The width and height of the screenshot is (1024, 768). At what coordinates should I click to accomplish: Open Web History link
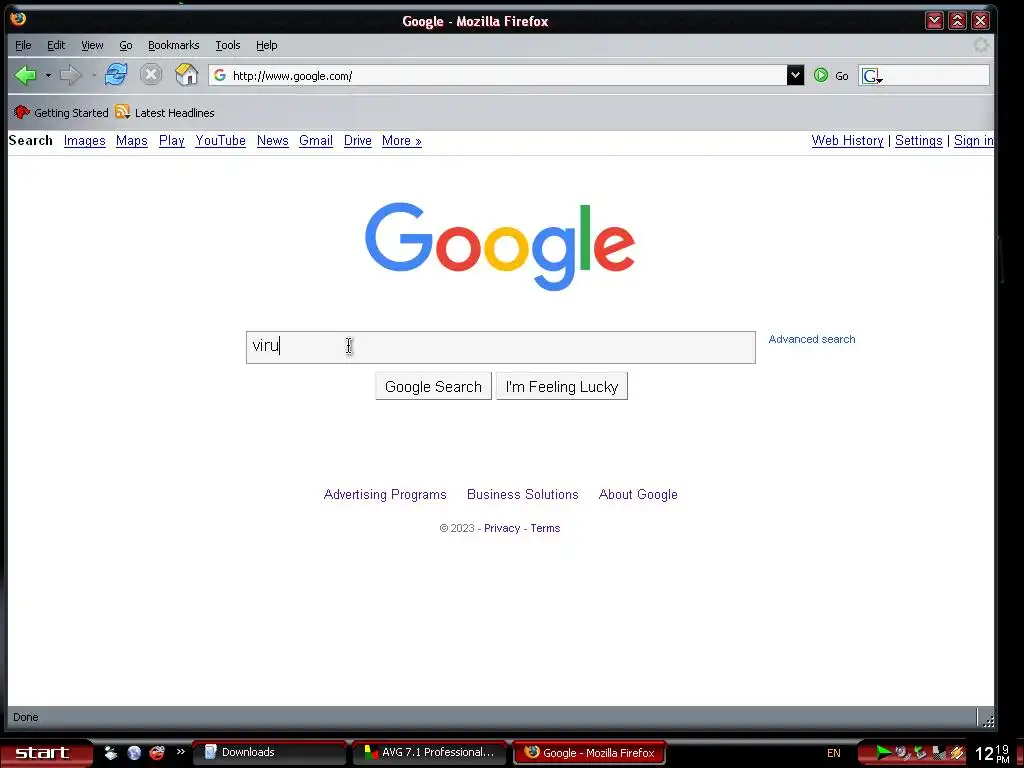click(847, 140)
